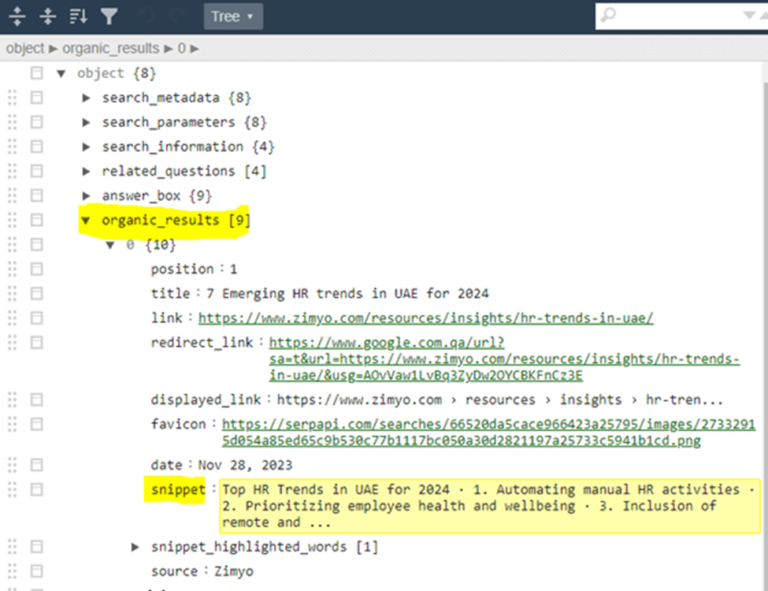Click the next search result arrow
Viewport: 768px width, 591px height.
pos(751,16)
